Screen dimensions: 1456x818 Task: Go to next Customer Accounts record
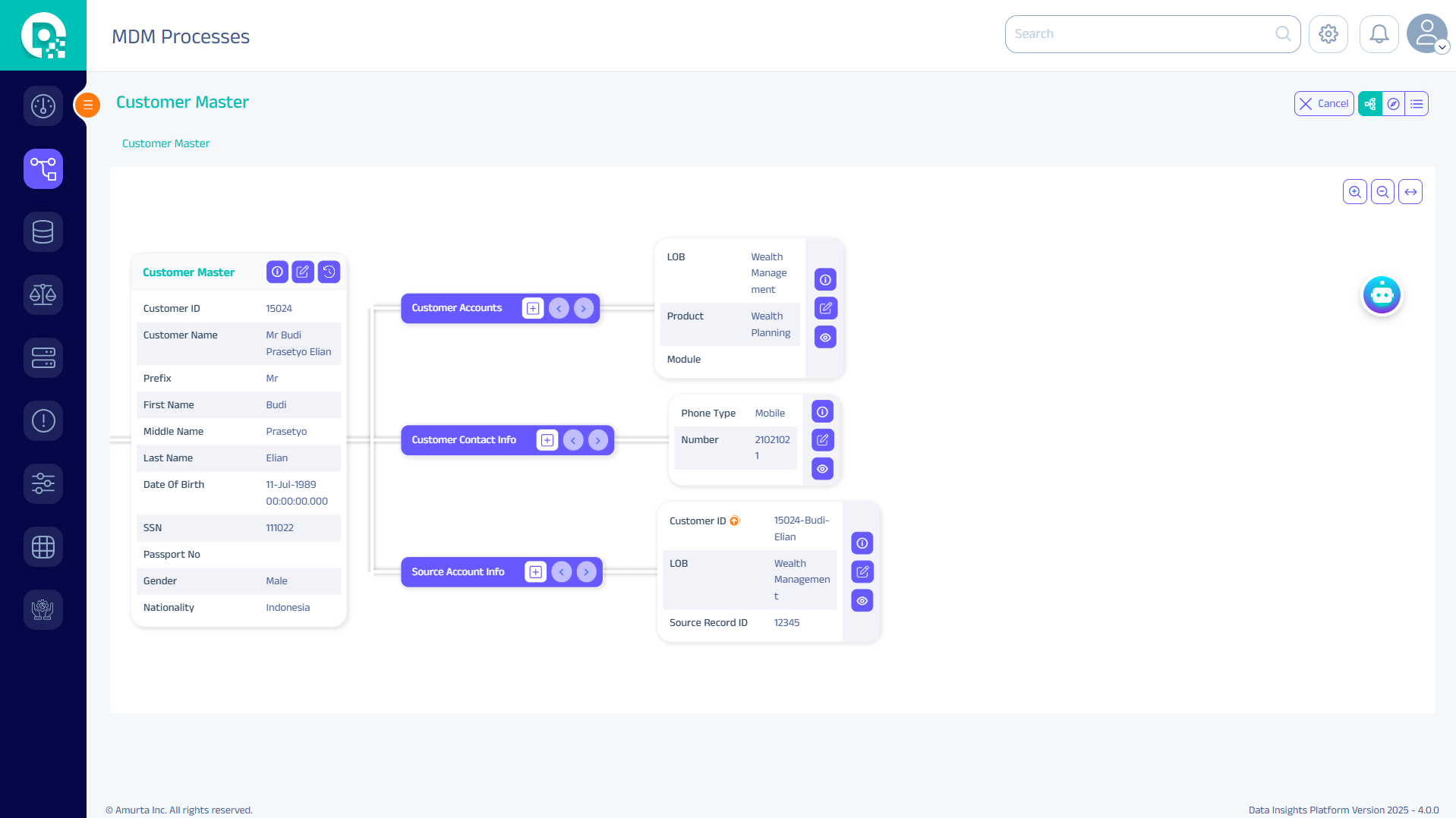tap(583, 308)
